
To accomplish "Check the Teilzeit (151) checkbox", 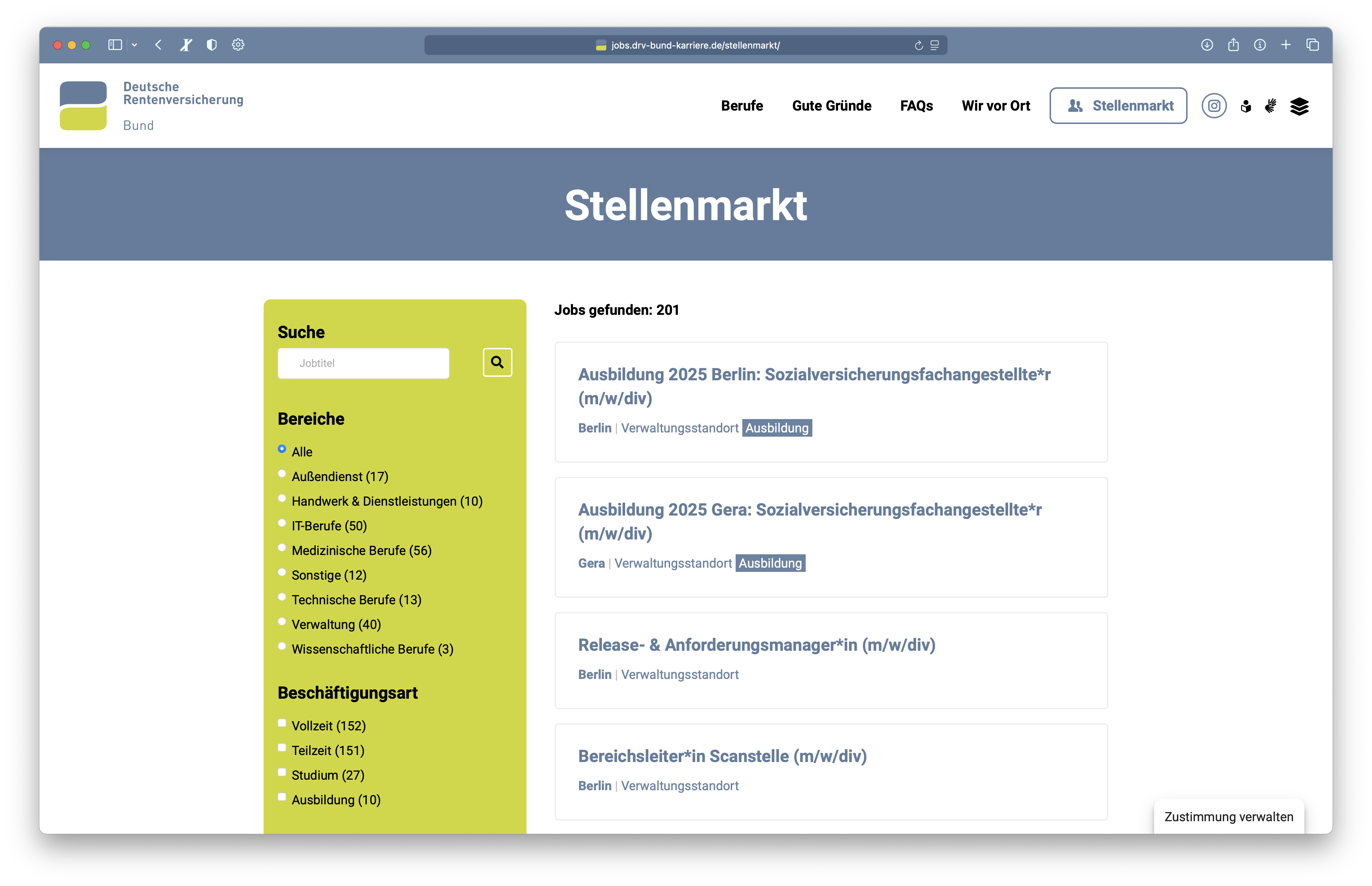I will coord(282,748).
